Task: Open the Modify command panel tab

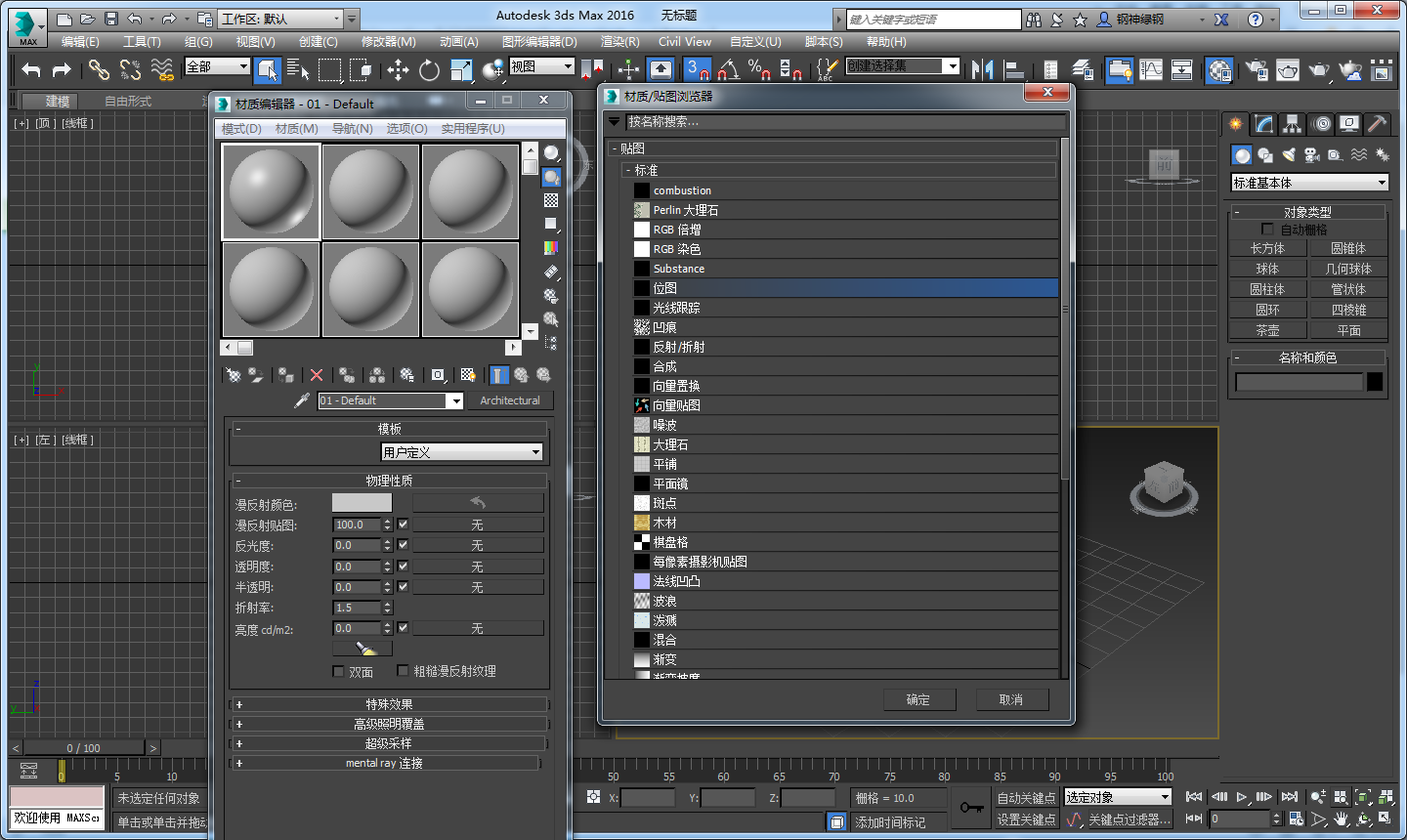Action: [x=1264, y=124]
